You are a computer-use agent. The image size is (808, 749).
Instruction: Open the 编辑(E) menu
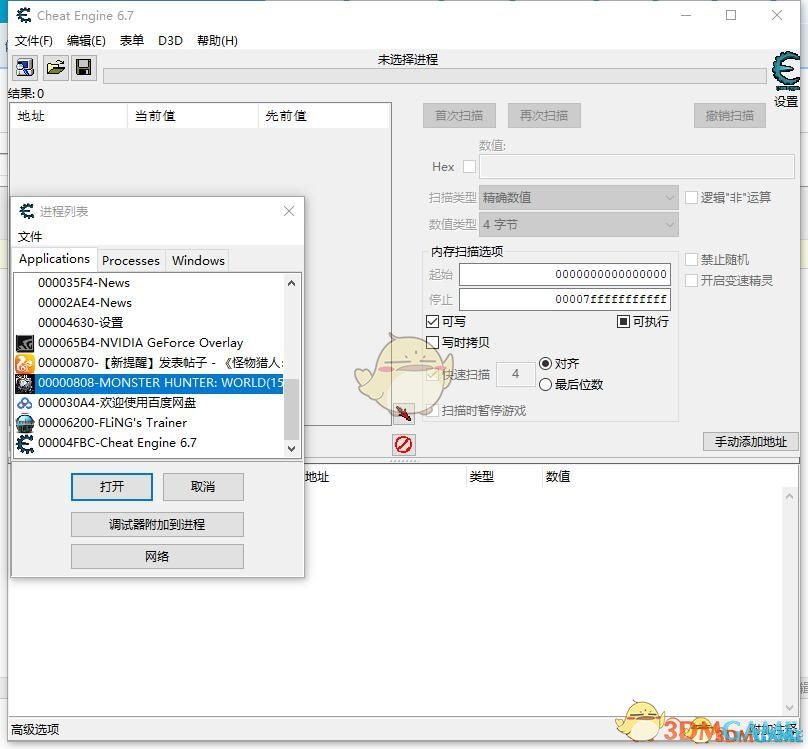tap(86, 41)
